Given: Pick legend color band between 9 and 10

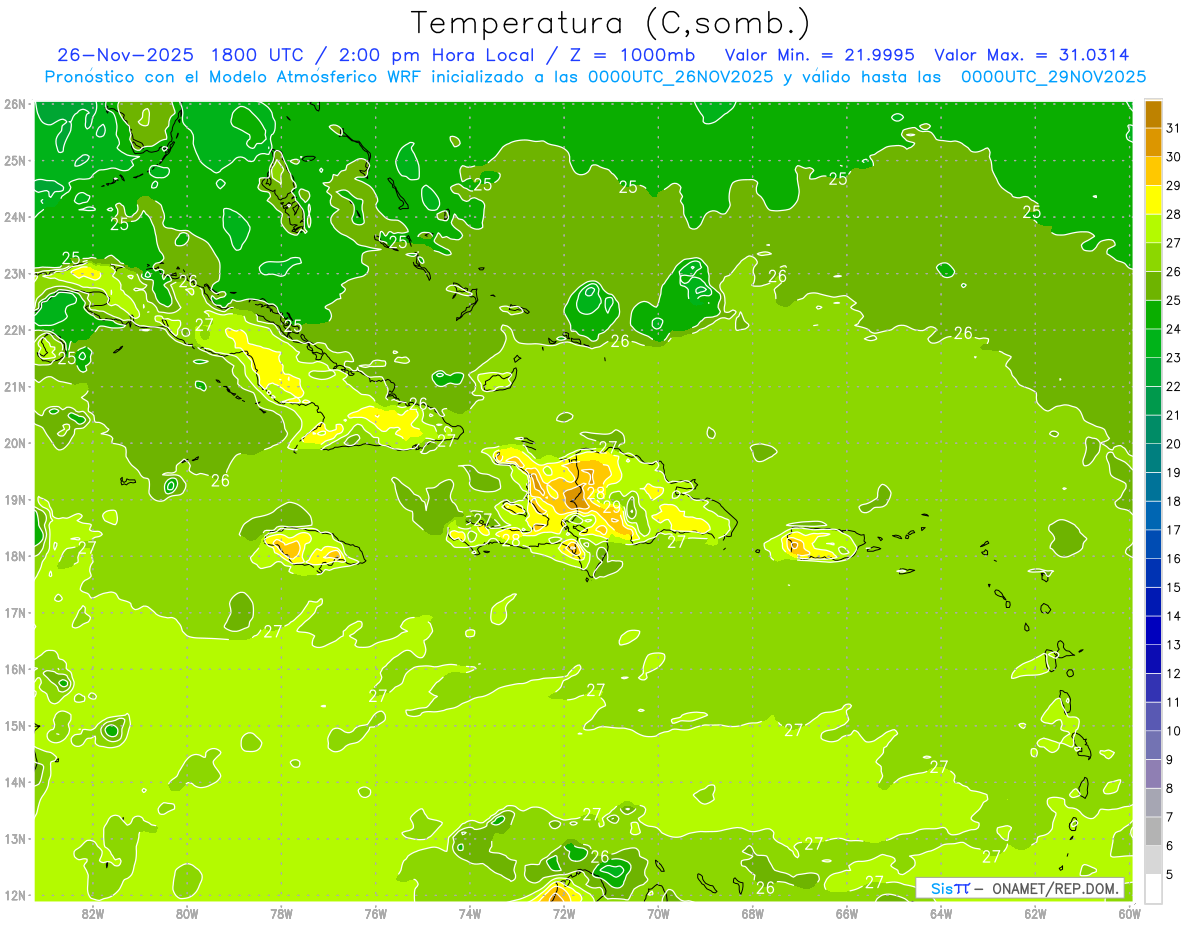Looking at the screenshot, I should click(x=1153, y=745).
